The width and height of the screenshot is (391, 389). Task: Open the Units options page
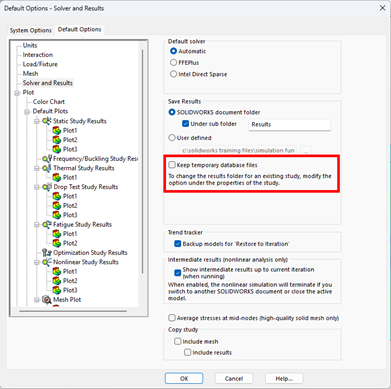(30, 45)
